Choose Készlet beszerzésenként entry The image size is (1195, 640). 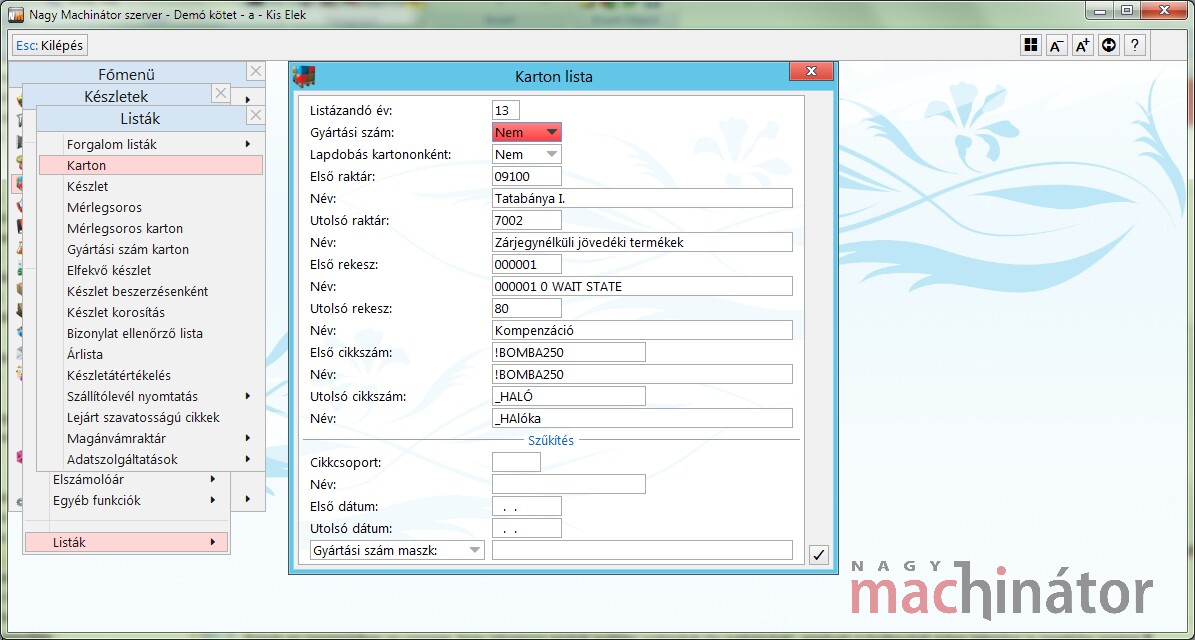tap(151, 291)
